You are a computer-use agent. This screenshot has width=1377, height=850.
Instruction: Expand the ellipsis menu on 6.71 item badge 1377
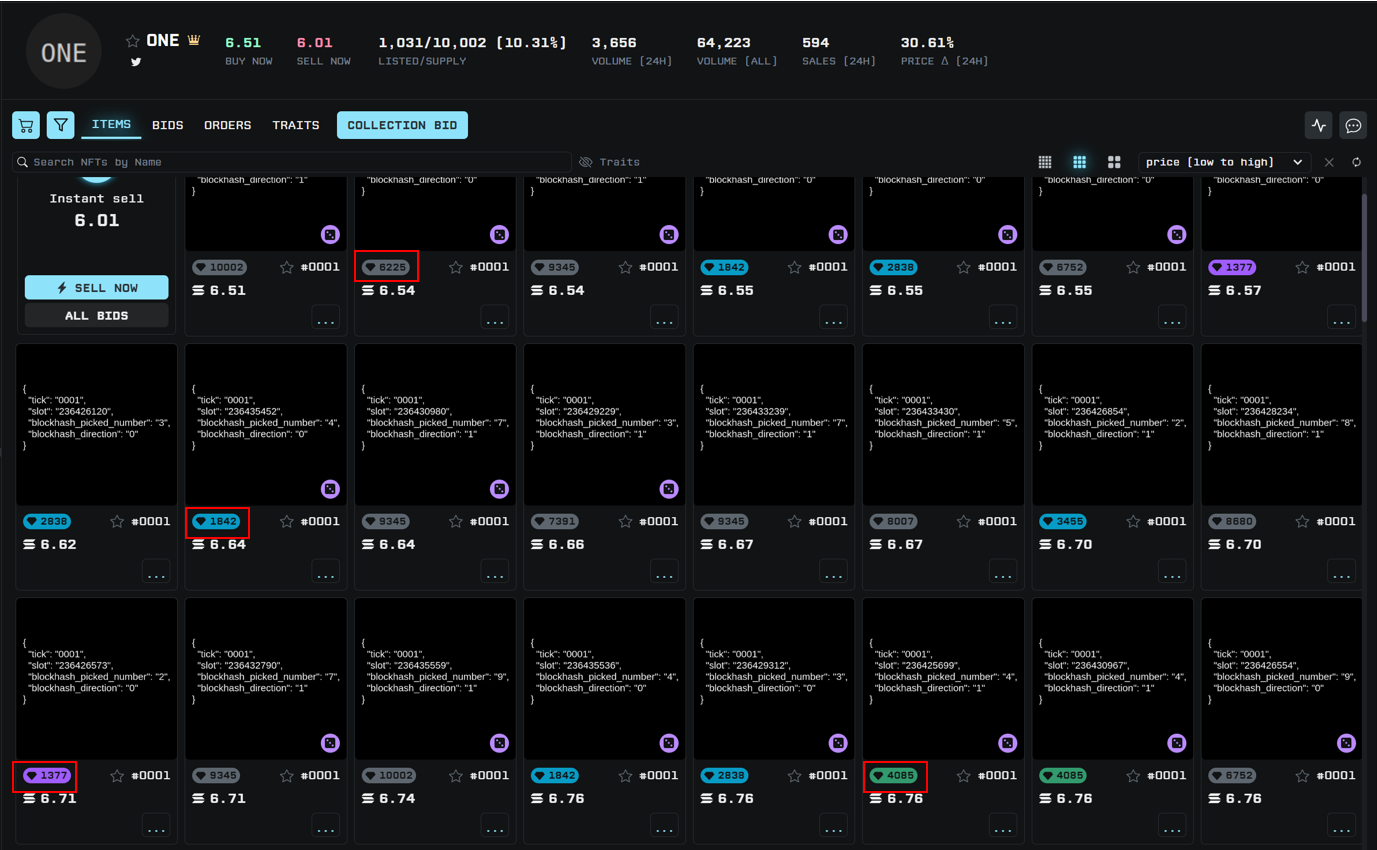[x=156, y=826]
